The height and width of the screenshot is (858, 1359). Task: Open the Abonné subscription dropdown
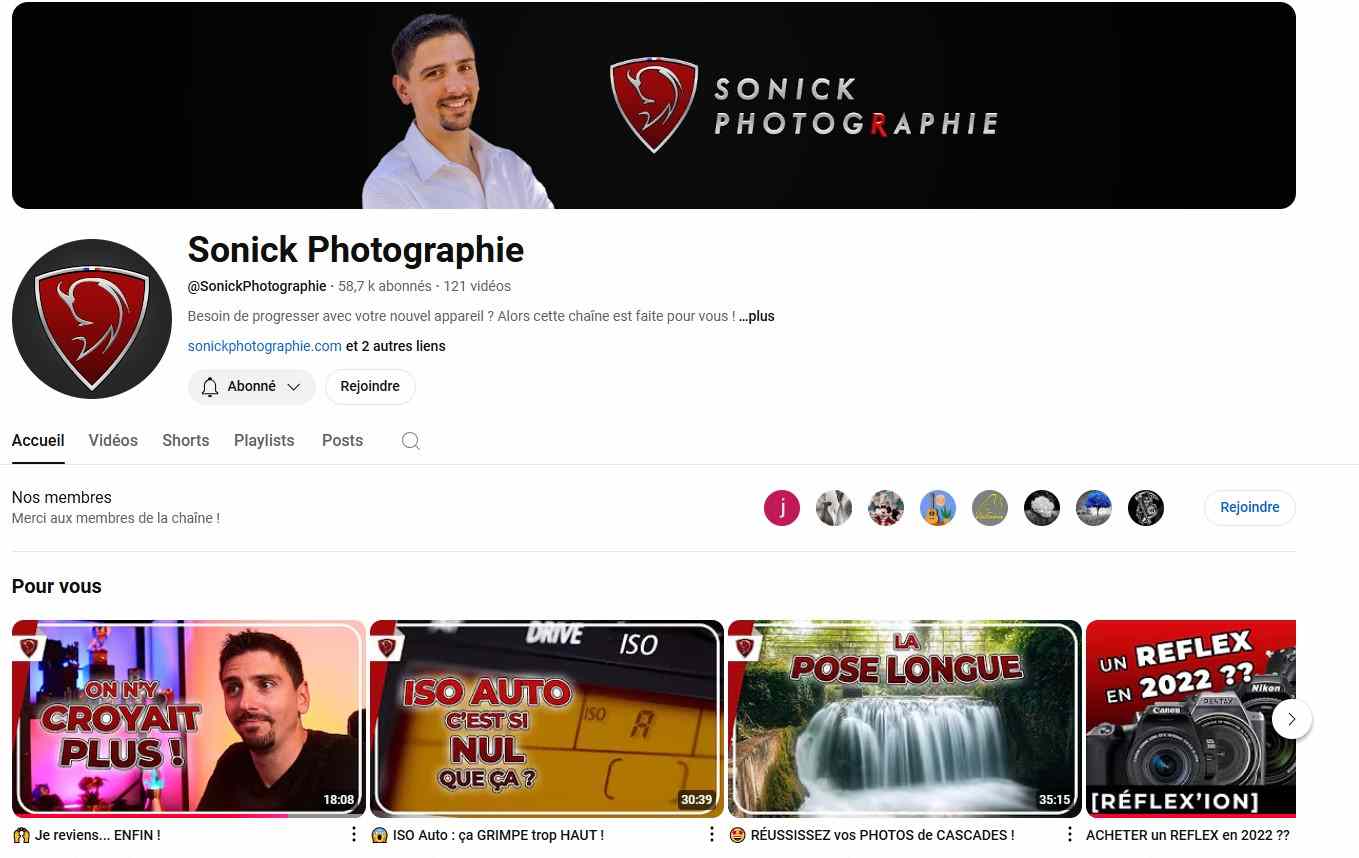tap(251, 387)
